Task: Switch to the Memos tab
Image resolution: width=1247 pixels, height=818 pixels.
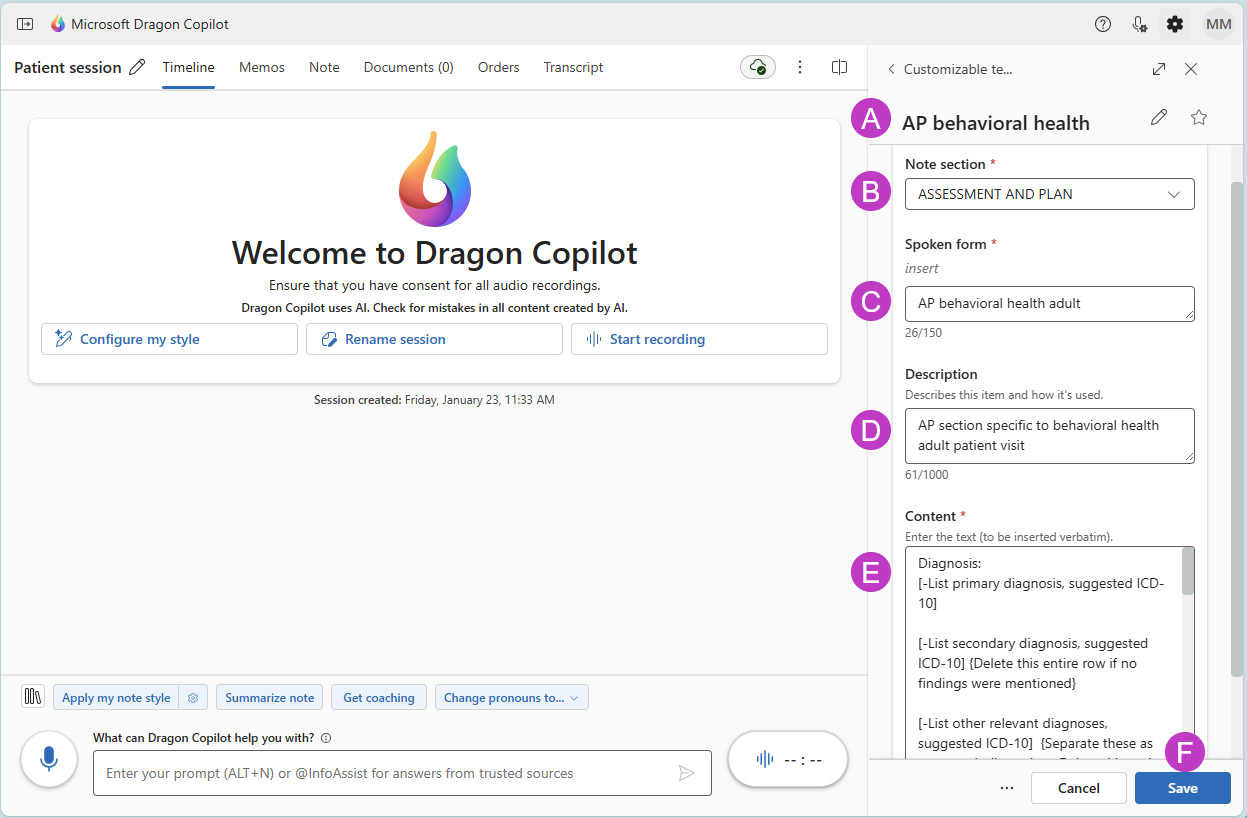Action: coord(262,67)
